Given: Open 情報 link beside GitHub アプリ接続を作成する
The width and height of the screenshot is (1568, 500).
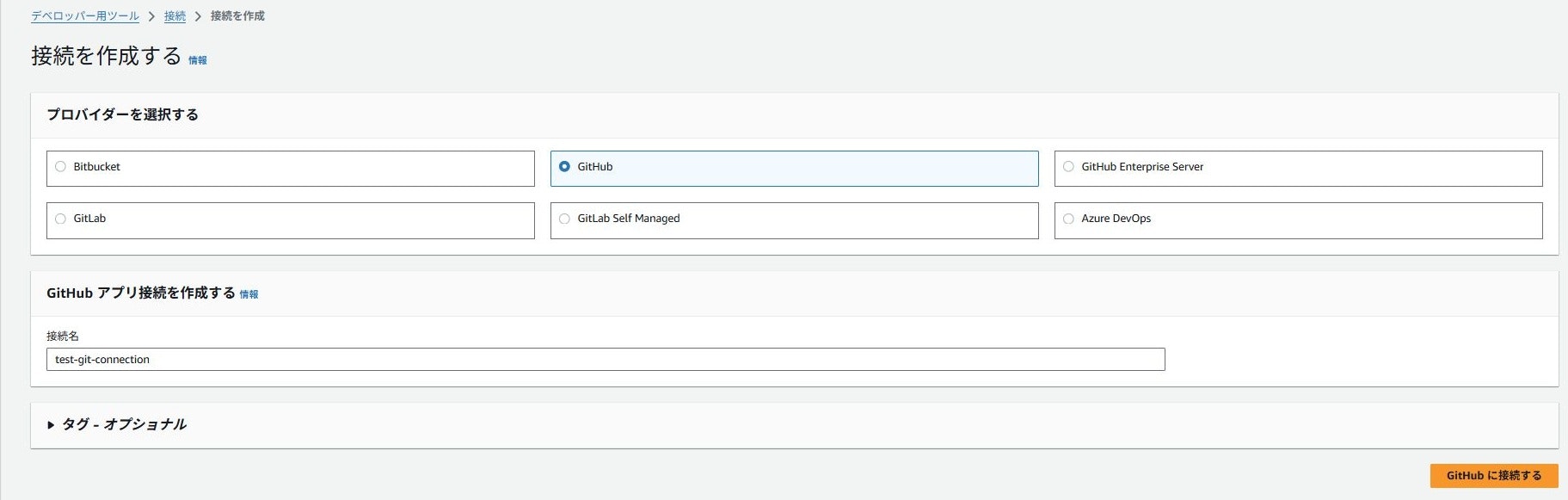Looking at the screenshot, I should [249, 294].
